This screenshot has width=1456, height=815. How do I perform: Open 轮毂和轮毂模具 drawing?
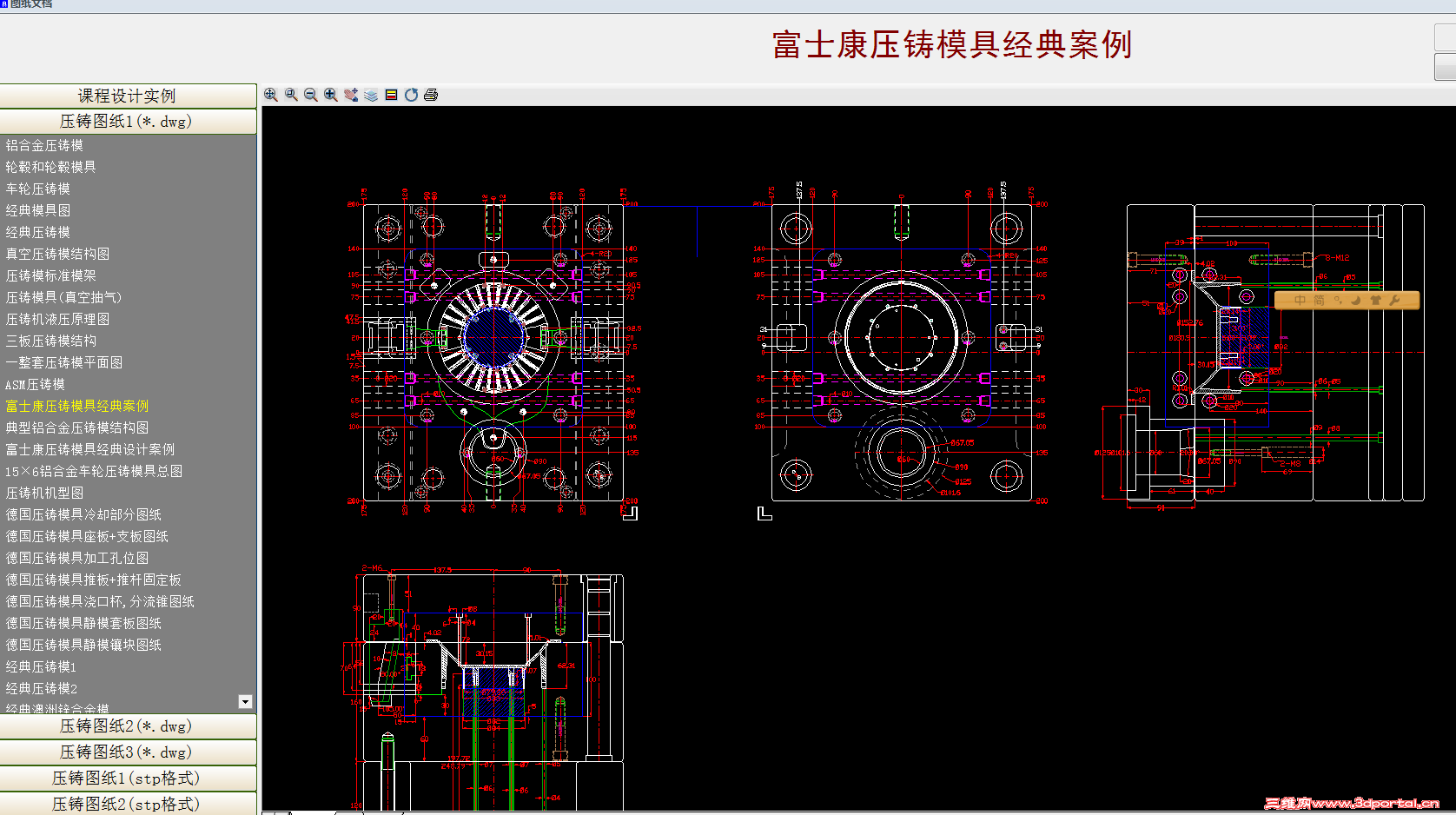(x=50, y=167)
